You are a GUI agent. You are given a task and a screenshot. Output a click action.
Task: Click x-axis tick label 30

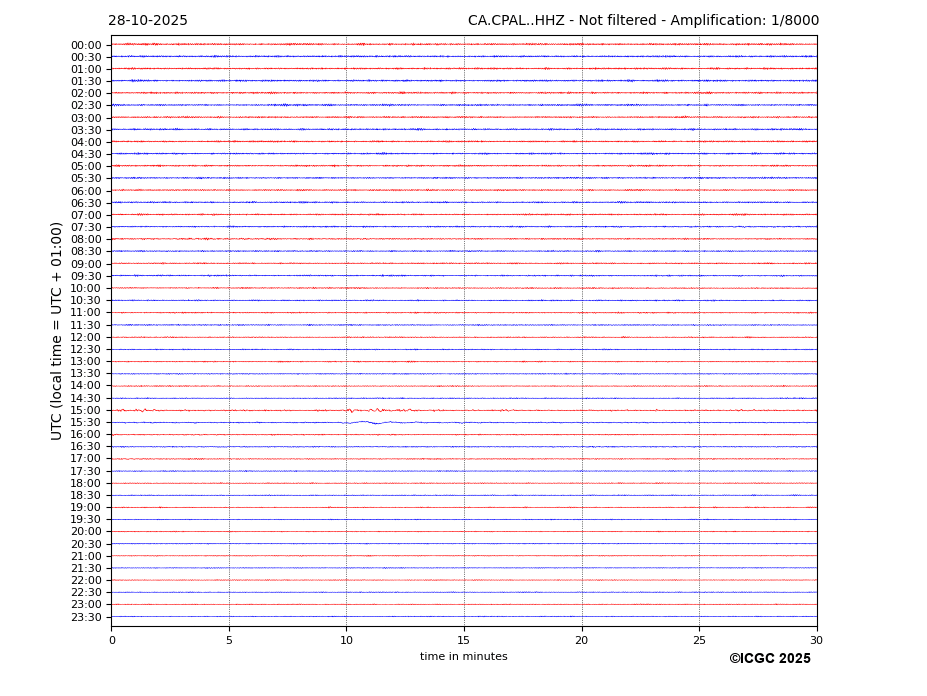click(816, 640)
